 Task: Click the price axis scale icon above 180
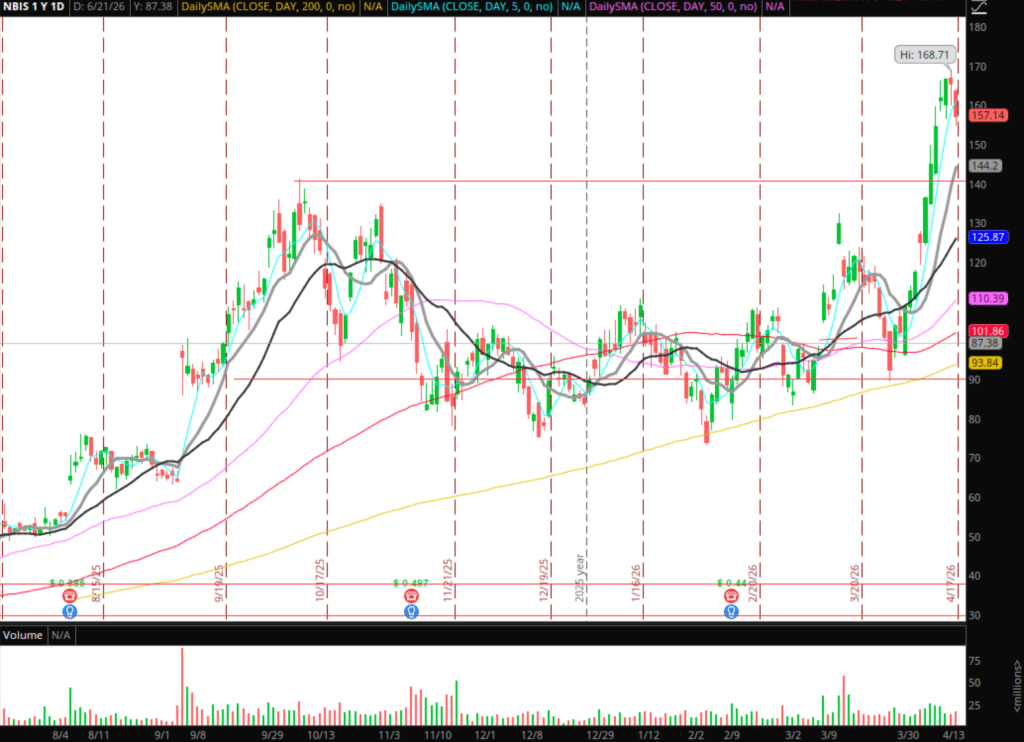coord(981,7)
